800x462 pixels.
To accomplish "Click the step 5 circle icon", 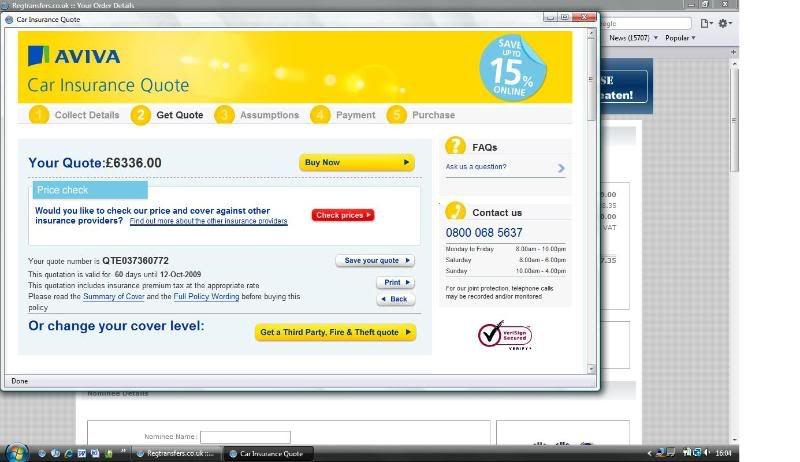I will (x=396, y=115).
